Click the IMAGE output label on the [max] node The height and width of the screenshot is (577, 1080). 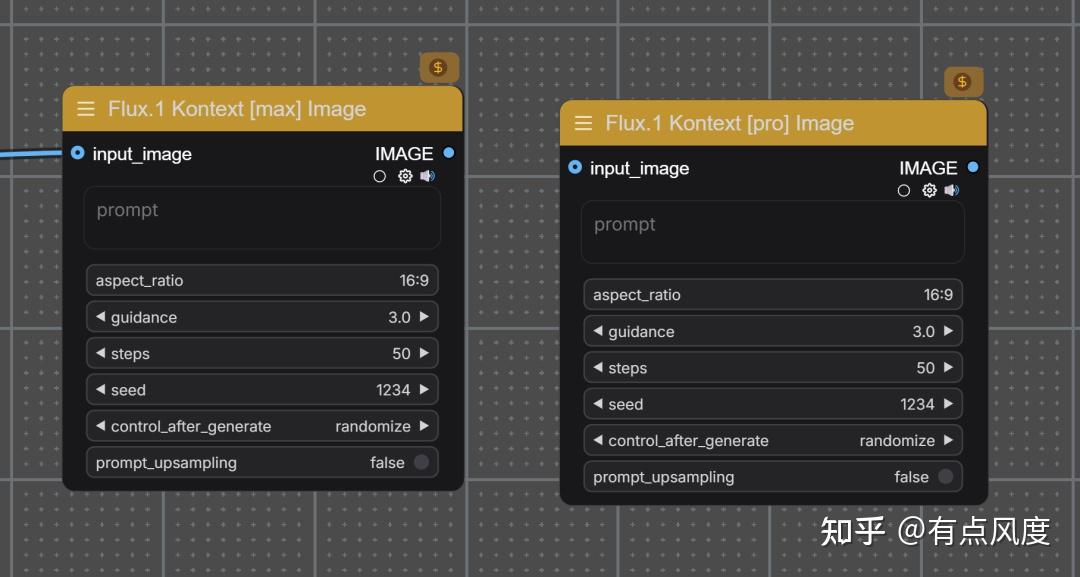pyautogui.click(x=404, y=154)
